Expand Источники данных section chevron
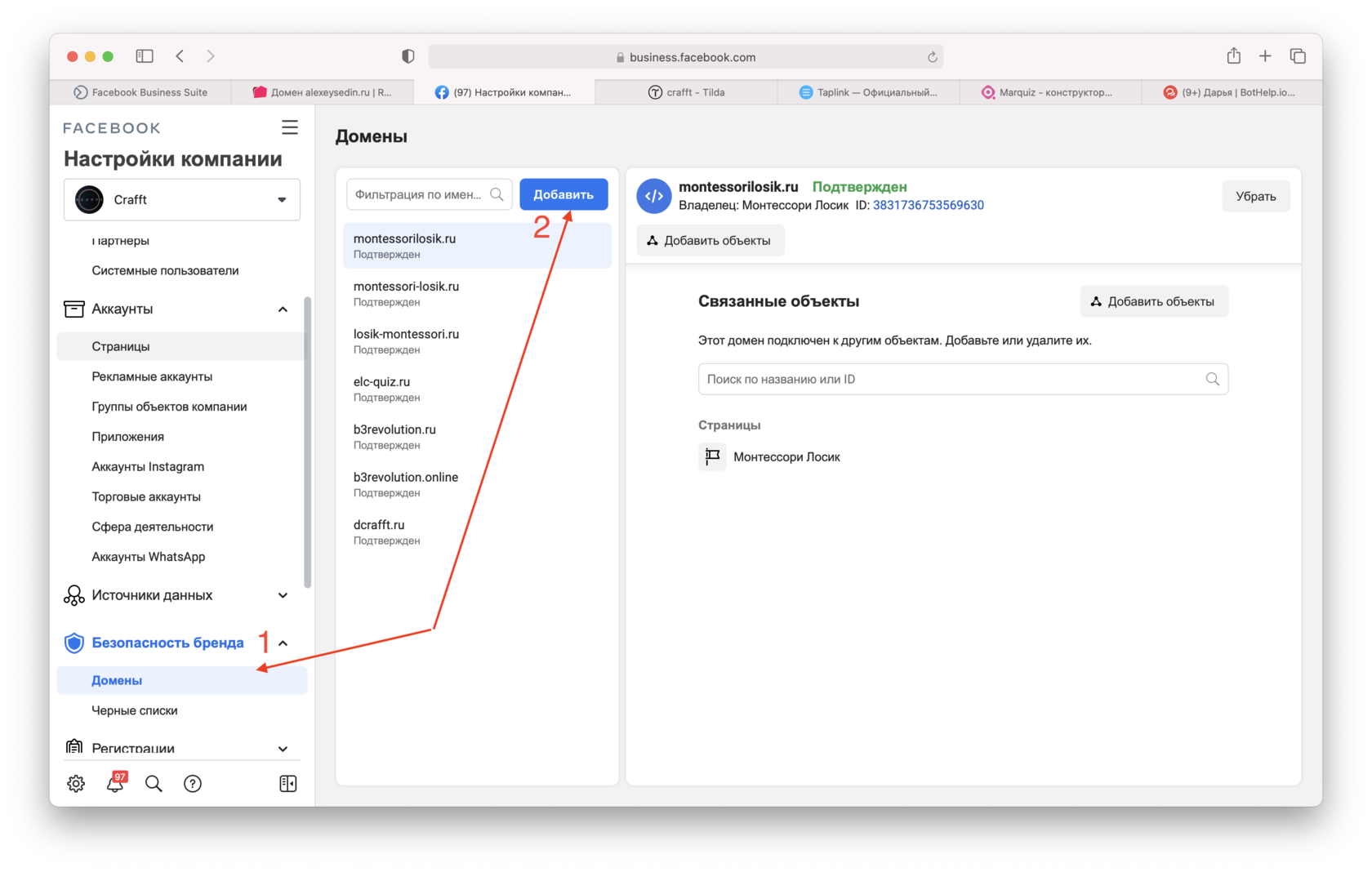The width and height of the screenshot is (1372, 872). (283, 595)
